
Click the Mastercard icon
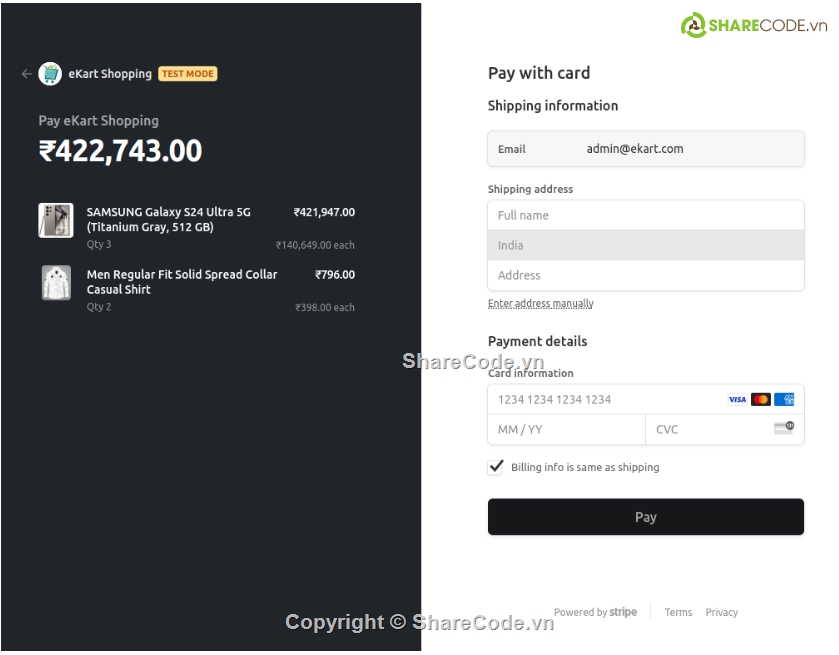pyautogui.click(x=760, y=399)
